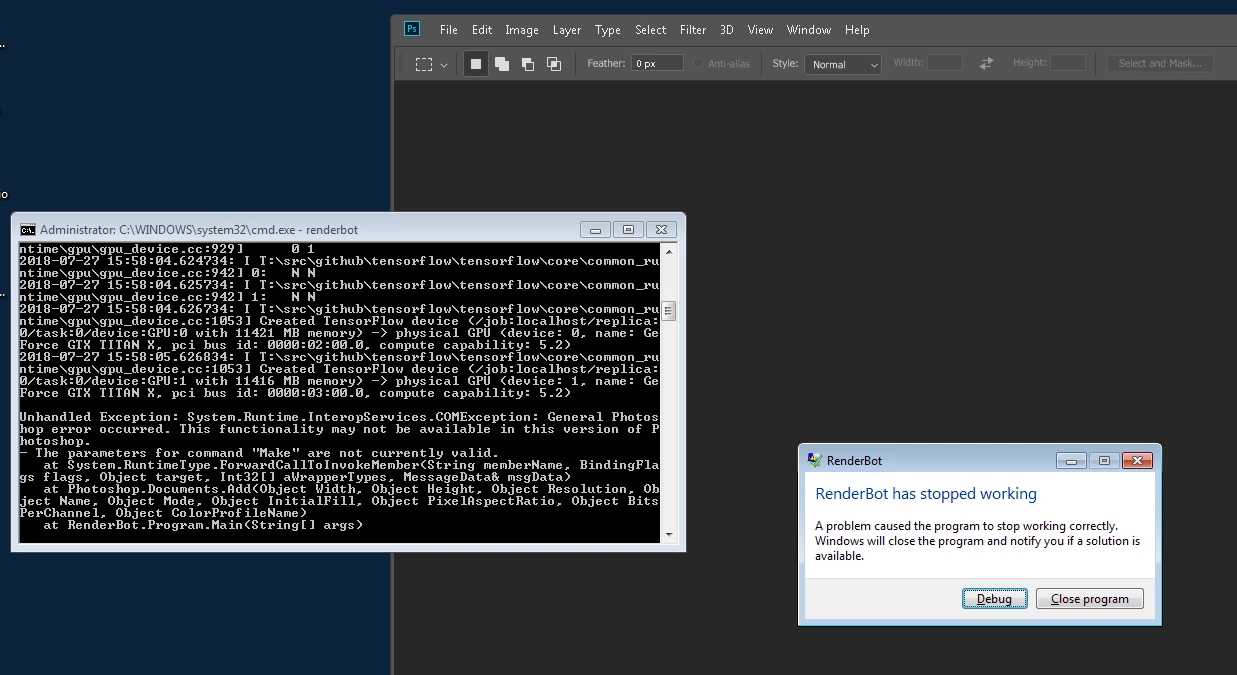
Task: Swap height and width arrows icon
Action: pos(986,63)
